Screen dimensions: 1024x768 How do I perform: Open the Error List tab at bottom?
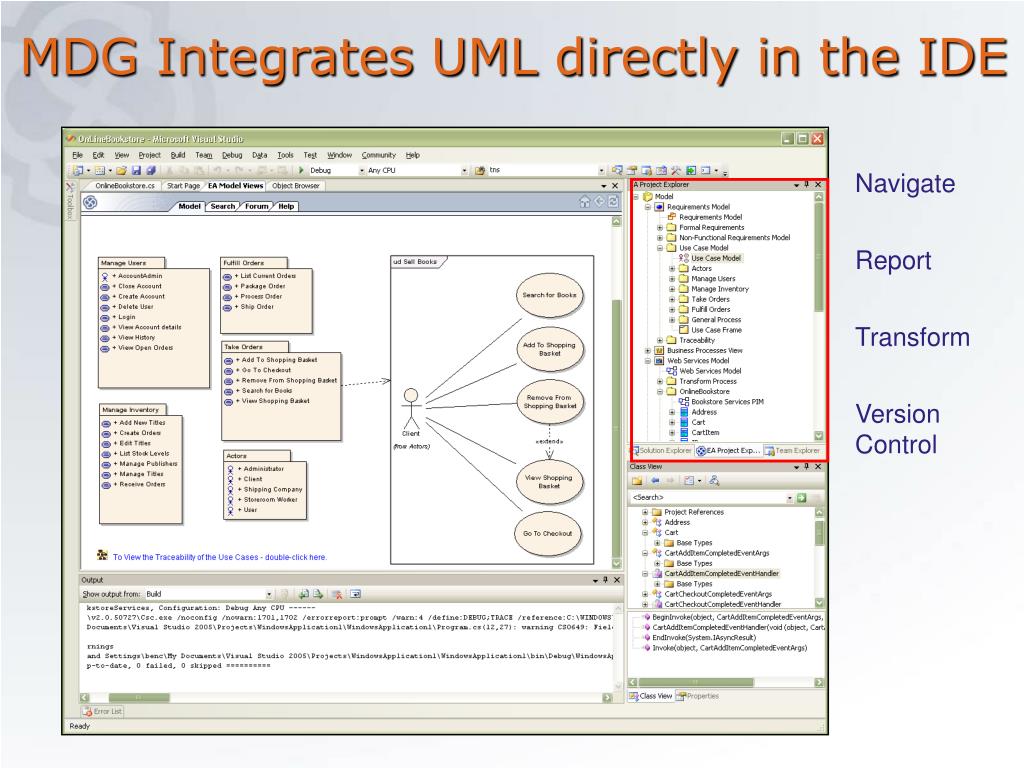(x=103, y=711)
